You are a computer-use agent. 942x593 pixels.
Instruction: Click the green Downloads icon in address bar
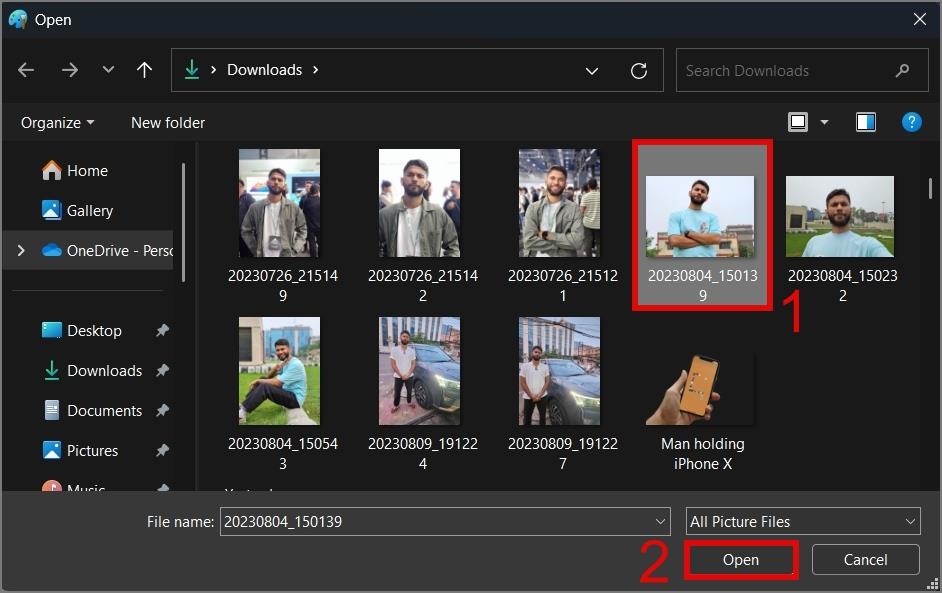point(192,70)
